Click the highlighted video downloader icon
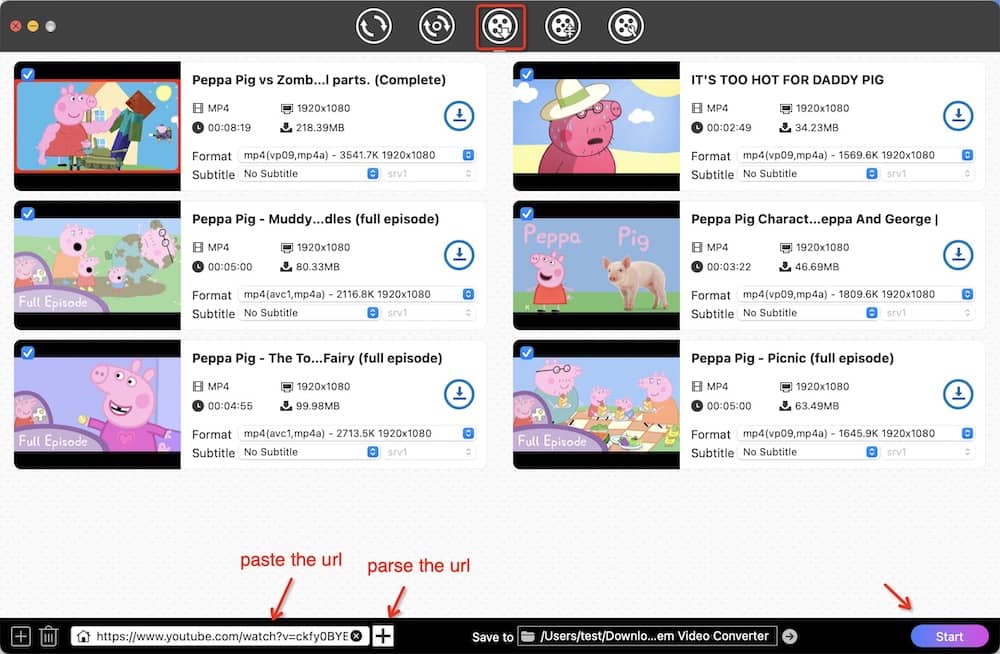1000x654 pixels. coord(500,26)
